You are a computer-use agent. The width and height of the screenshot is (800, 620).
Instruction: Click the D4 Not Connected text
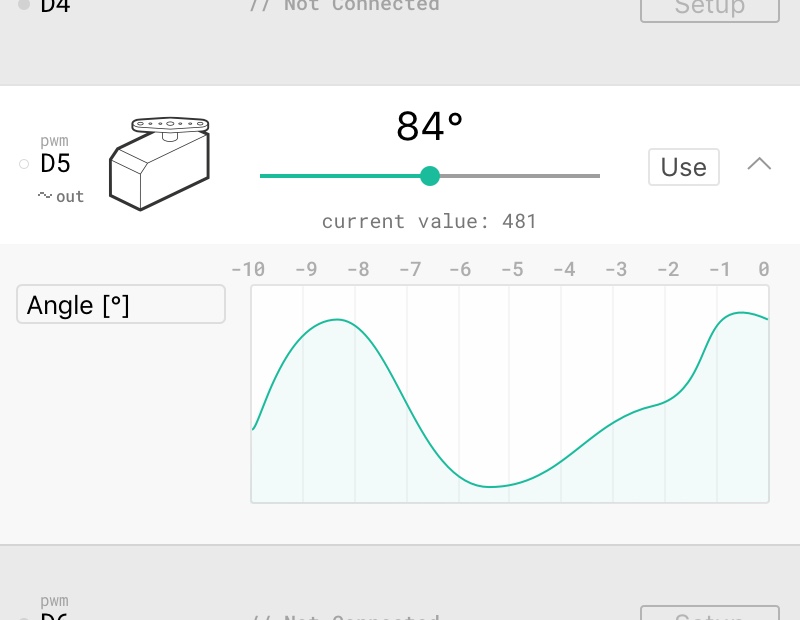pyautogui.click(x=344, y=6)
